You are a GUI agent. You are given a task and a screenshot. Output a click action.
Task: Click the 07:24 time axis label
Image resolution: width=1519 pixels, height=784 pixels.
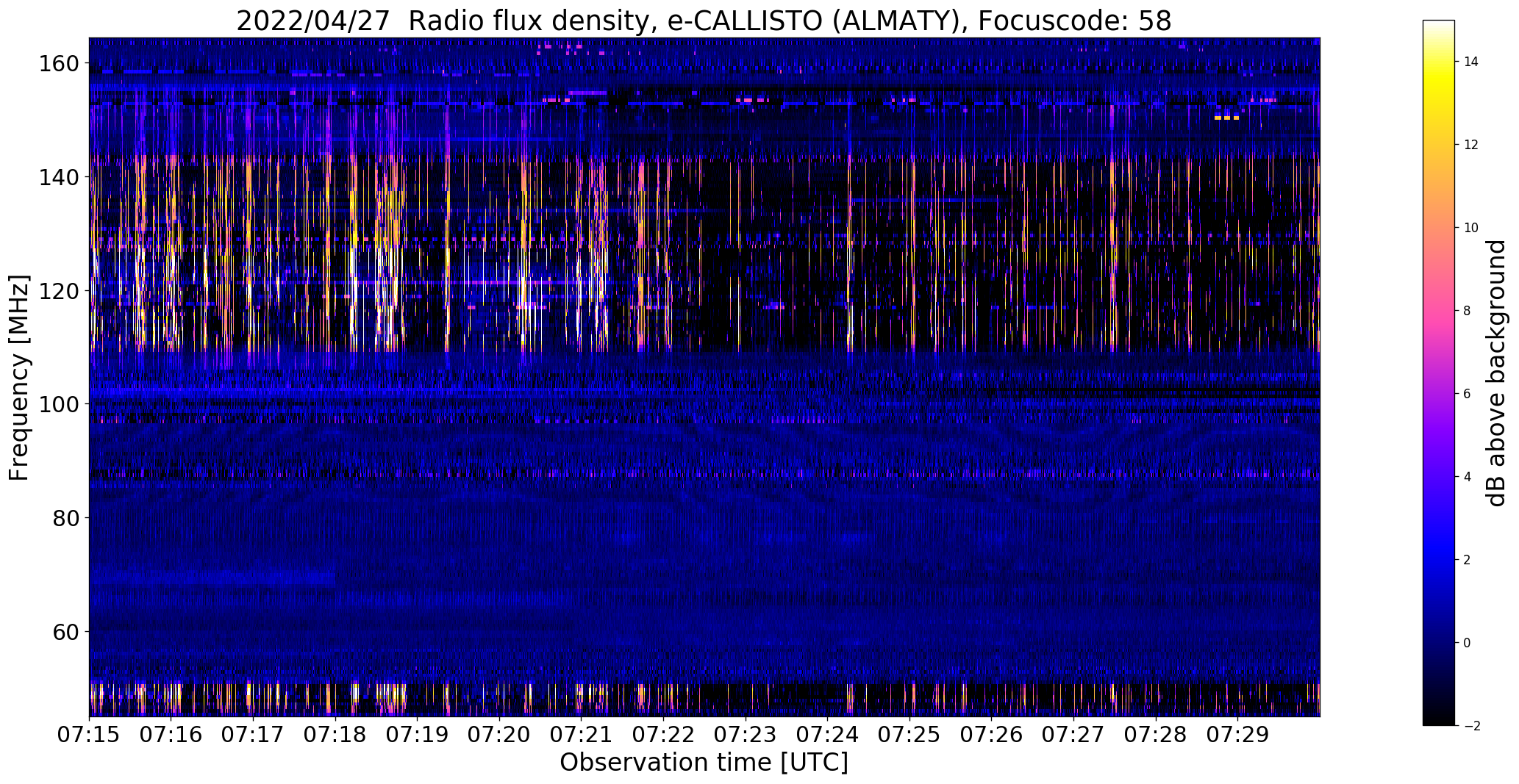click(827, 735)
